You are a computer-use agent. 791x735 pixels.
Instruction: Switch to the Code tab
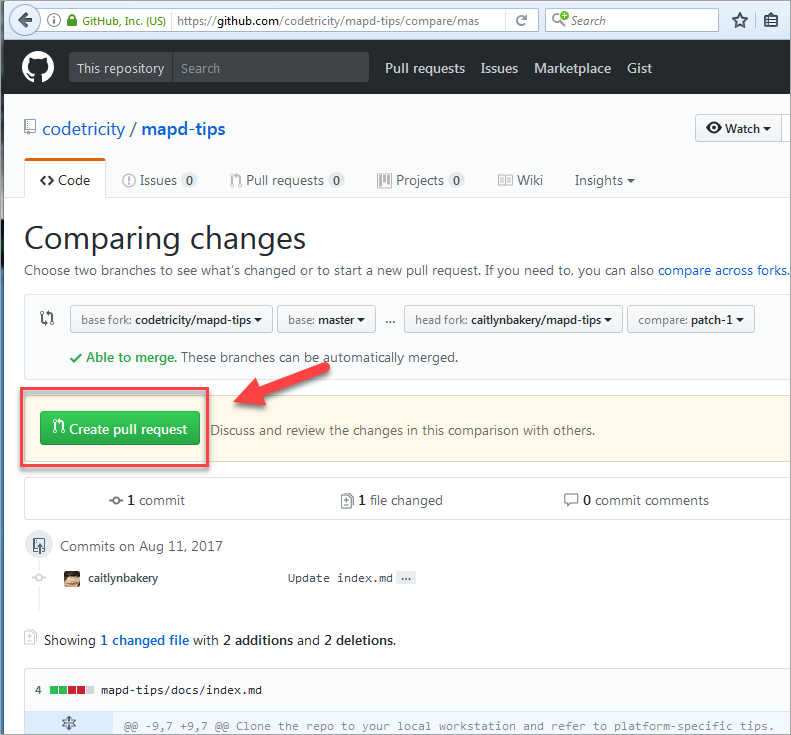(x=65, y=180)
